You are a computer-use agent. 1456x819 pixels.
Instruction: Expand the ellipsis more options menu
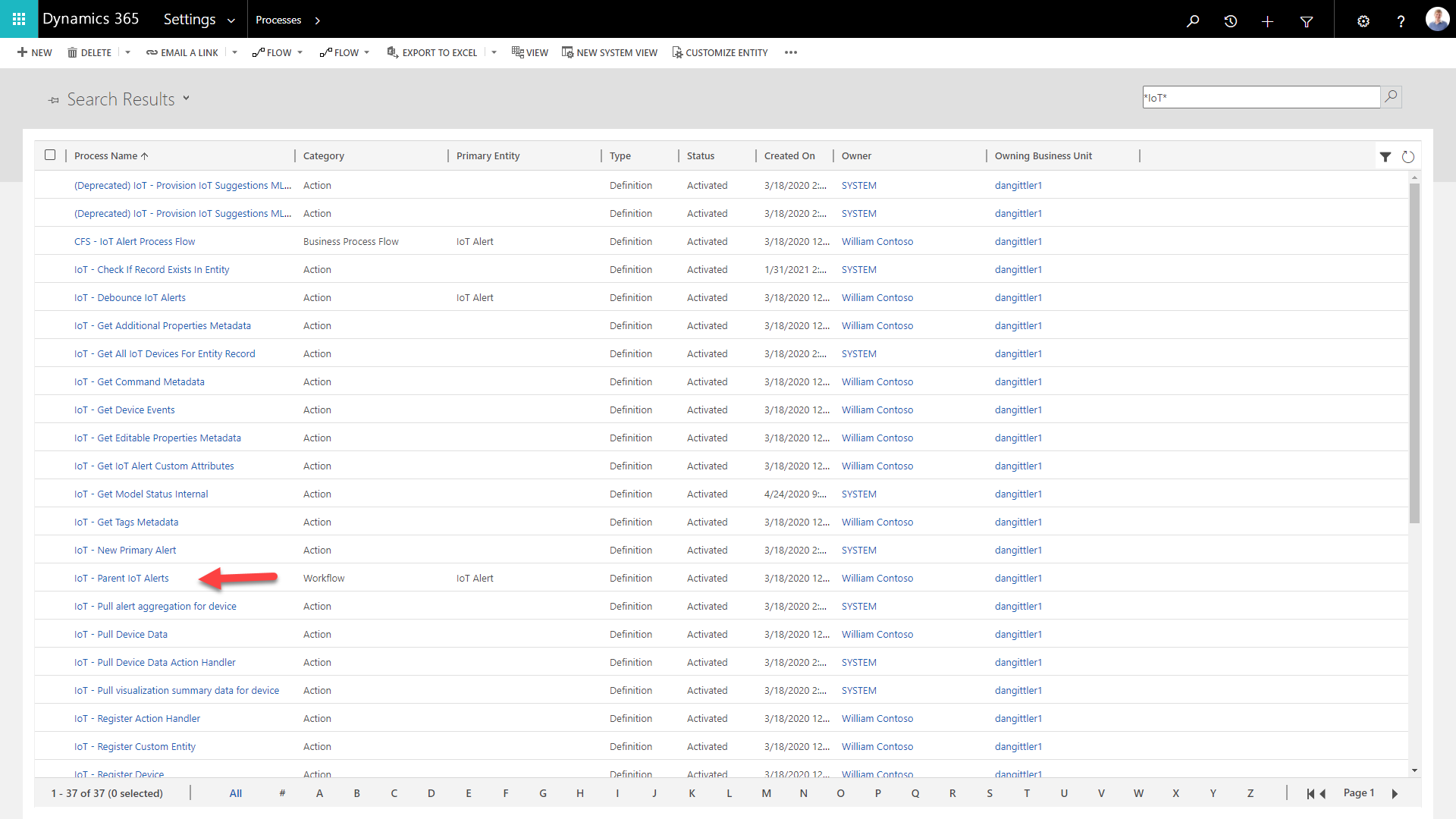pyautogui.click(x=792, y=52)
